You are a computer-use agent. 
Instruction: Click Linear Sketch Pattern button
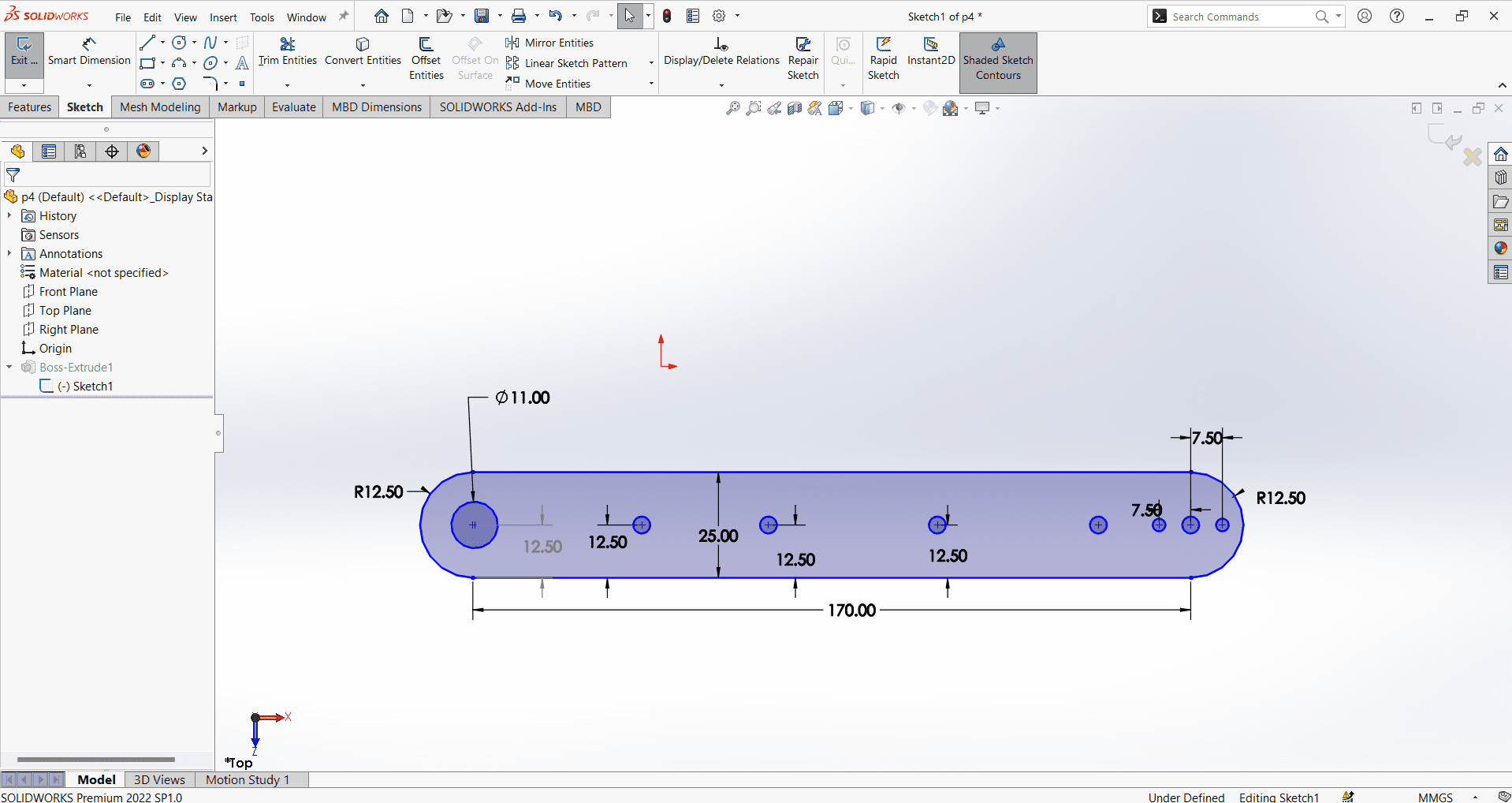[566, 63]
